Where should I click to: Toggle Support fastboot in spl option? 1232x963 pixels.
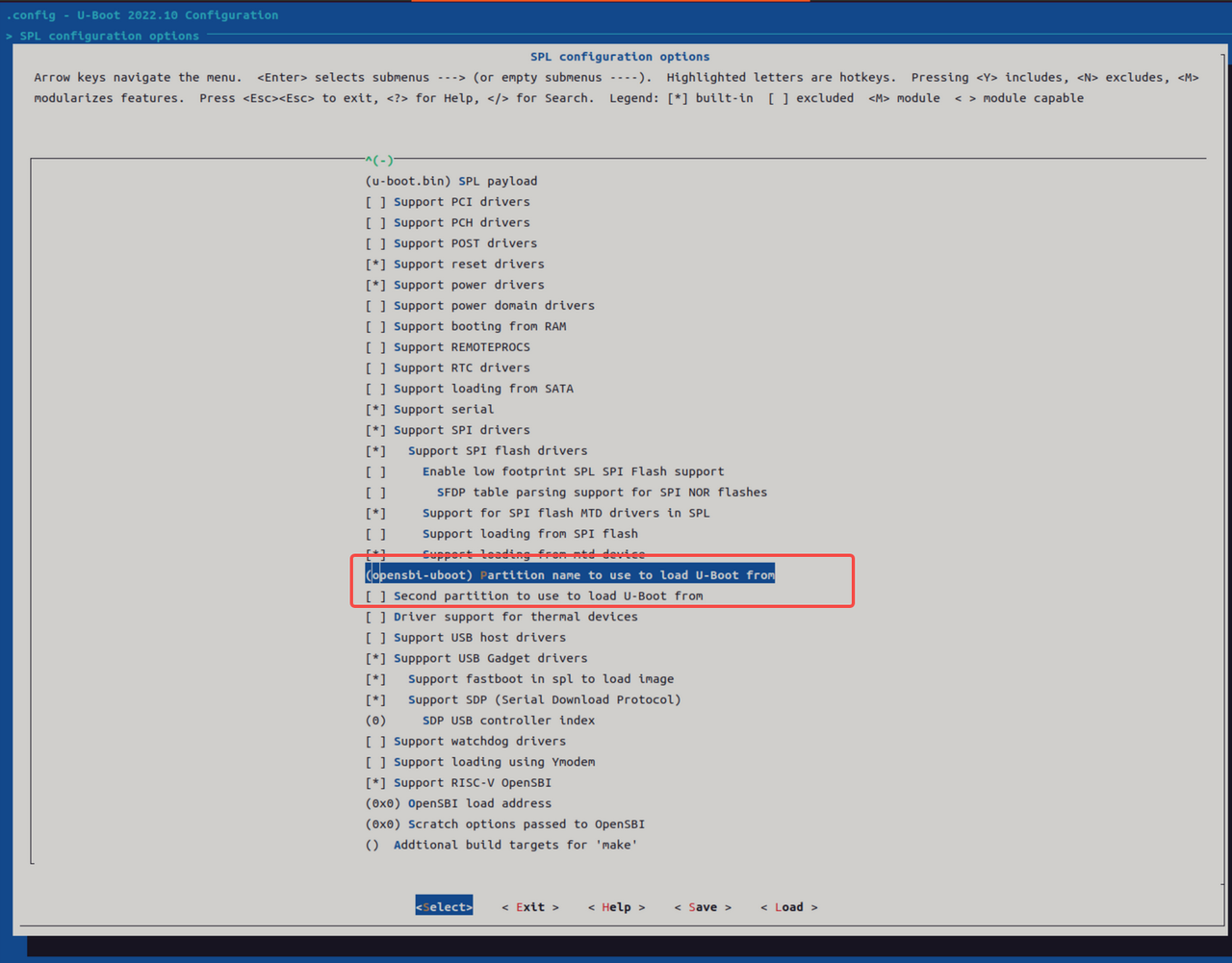[x=376, y=679]
